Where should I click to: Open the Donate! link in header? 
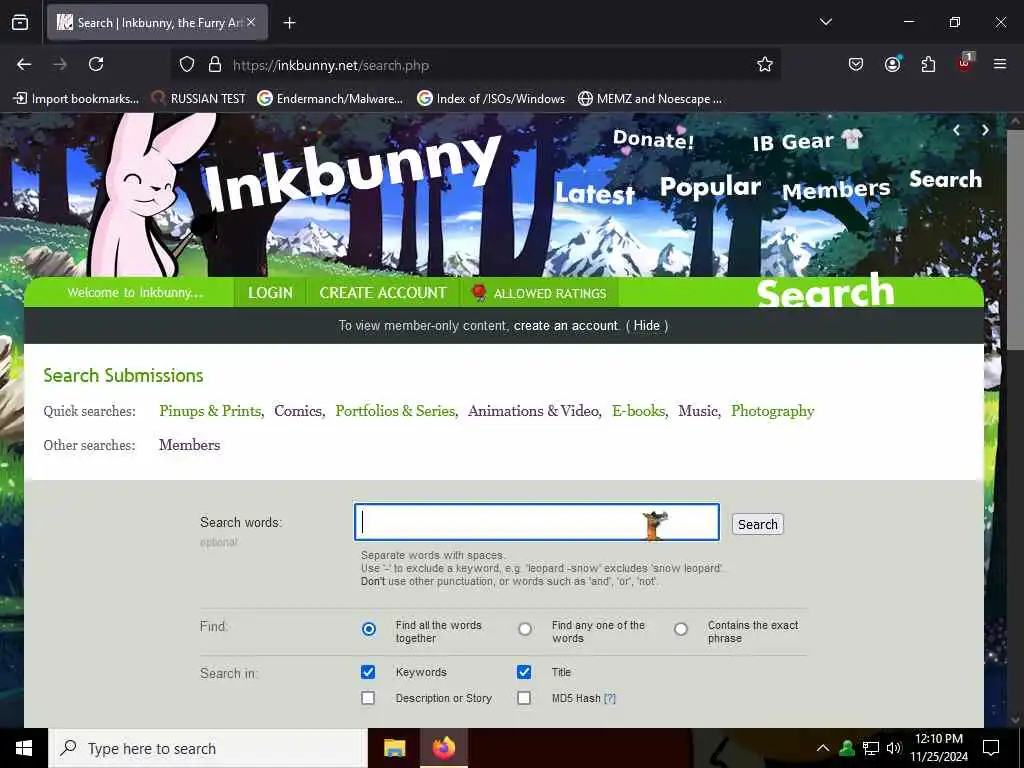(x=653, y=139)
